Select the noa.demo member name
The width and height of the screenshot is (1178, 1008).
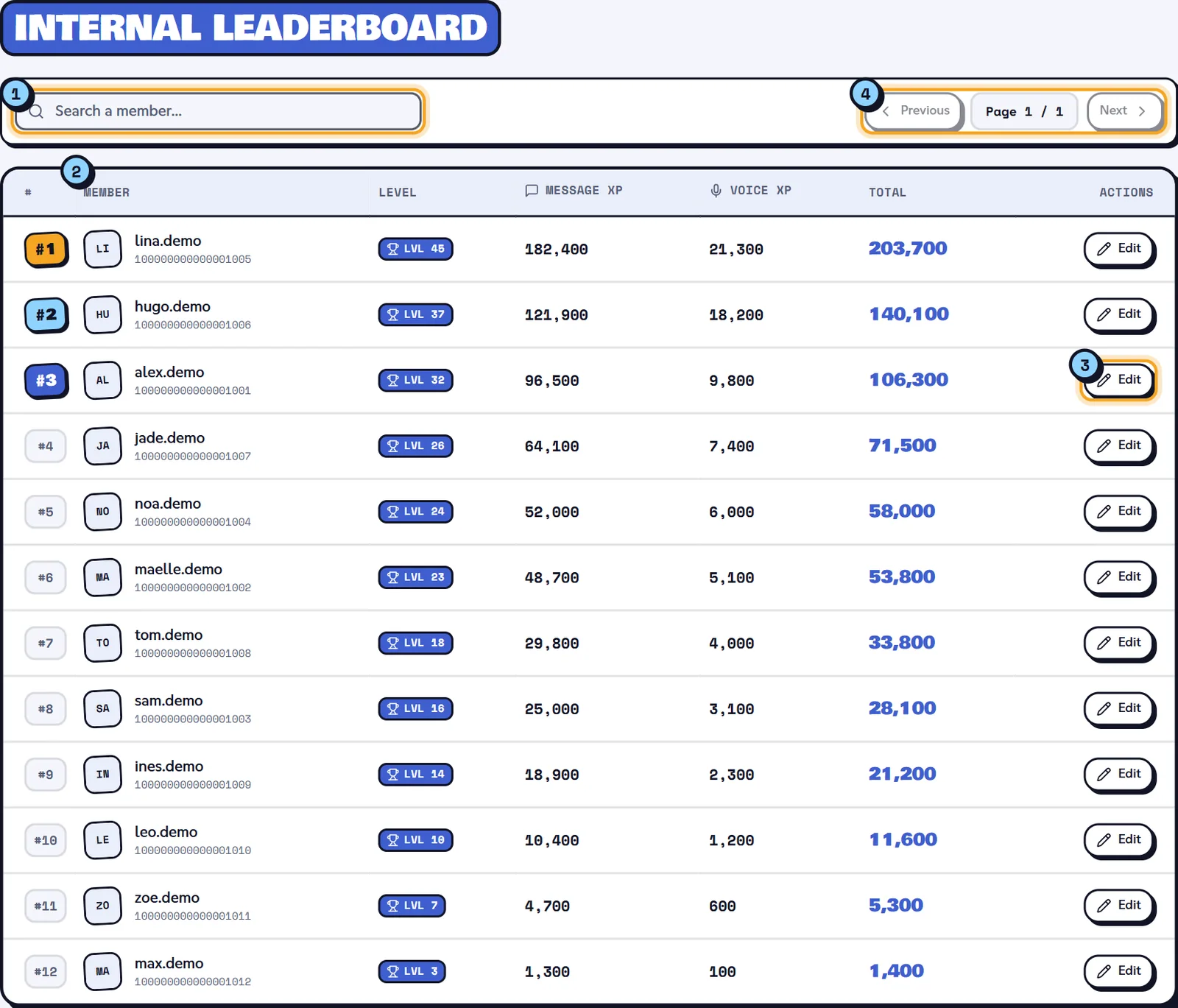(x=168, y=504)
